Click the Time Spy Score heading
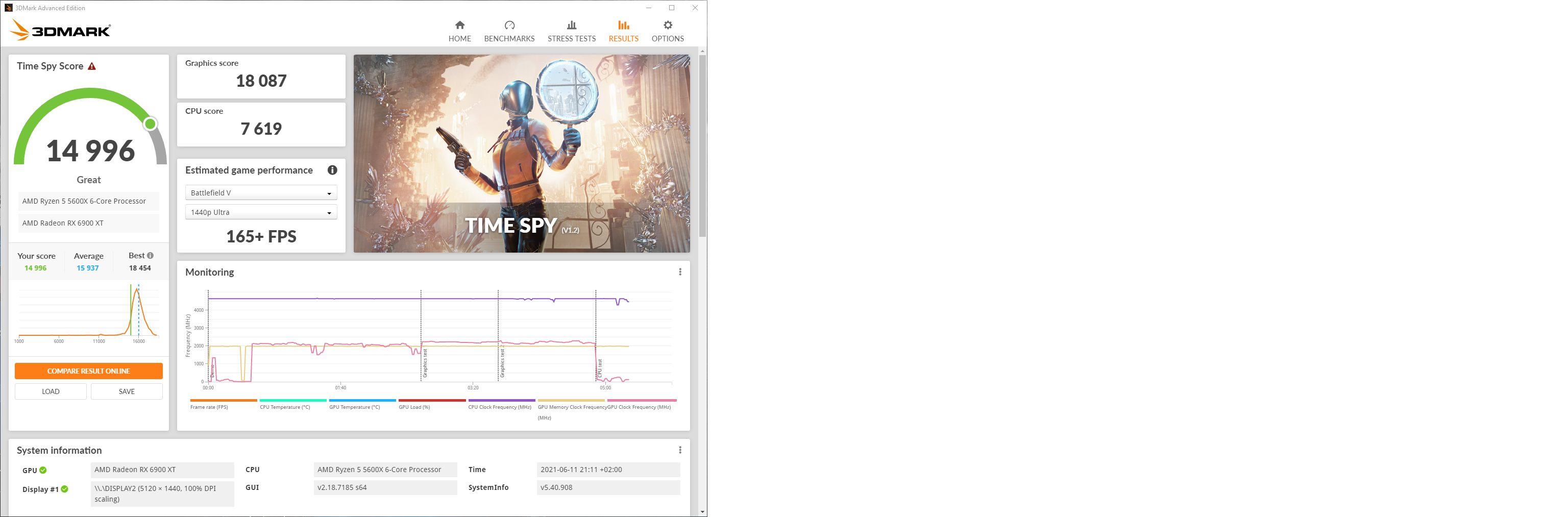Viewport: 1568px width, 517px height. (50, 66)
